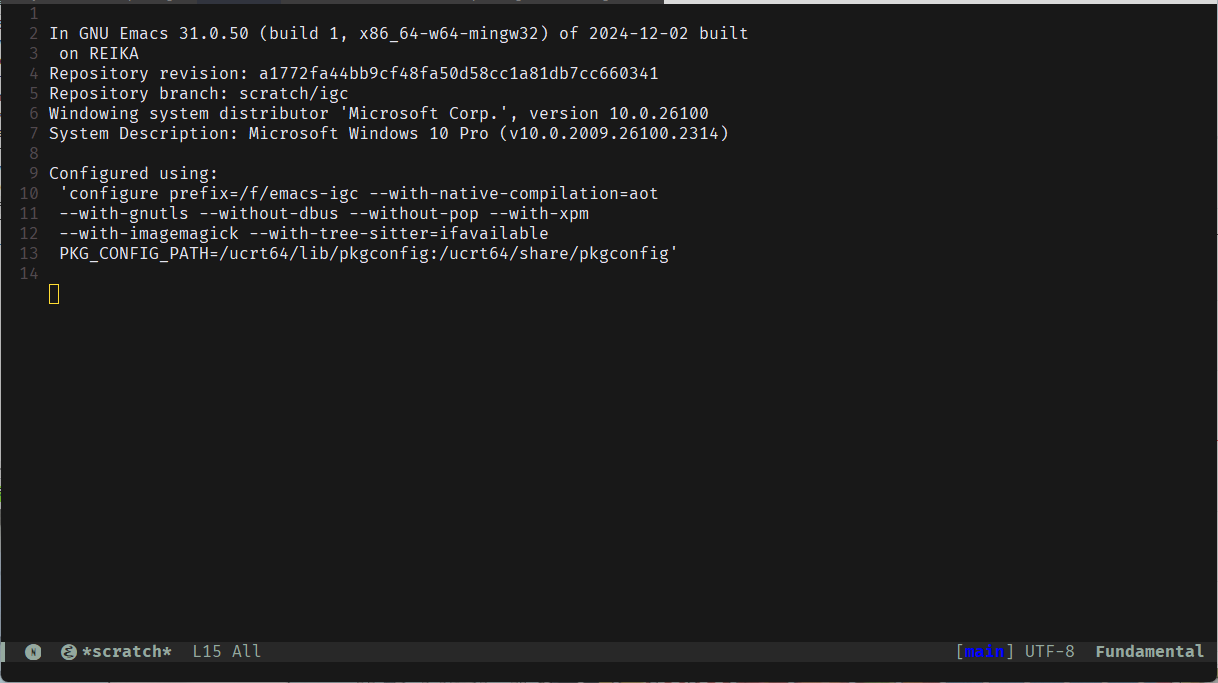Image resolution: width=1218 pixels, height=683 pixels.
Task: Click line number 13 in the gutter
Action: 29,253
